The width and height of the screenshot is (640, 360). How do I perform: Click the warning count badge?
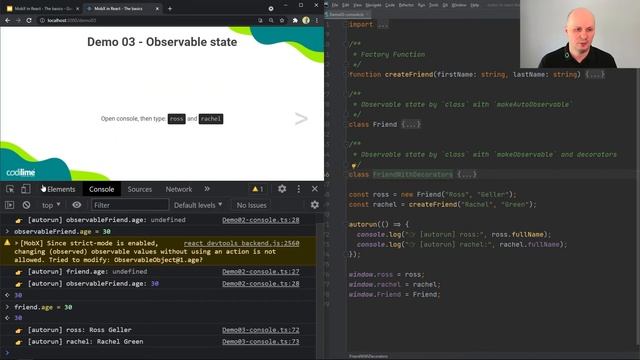[x=258, y=189]
